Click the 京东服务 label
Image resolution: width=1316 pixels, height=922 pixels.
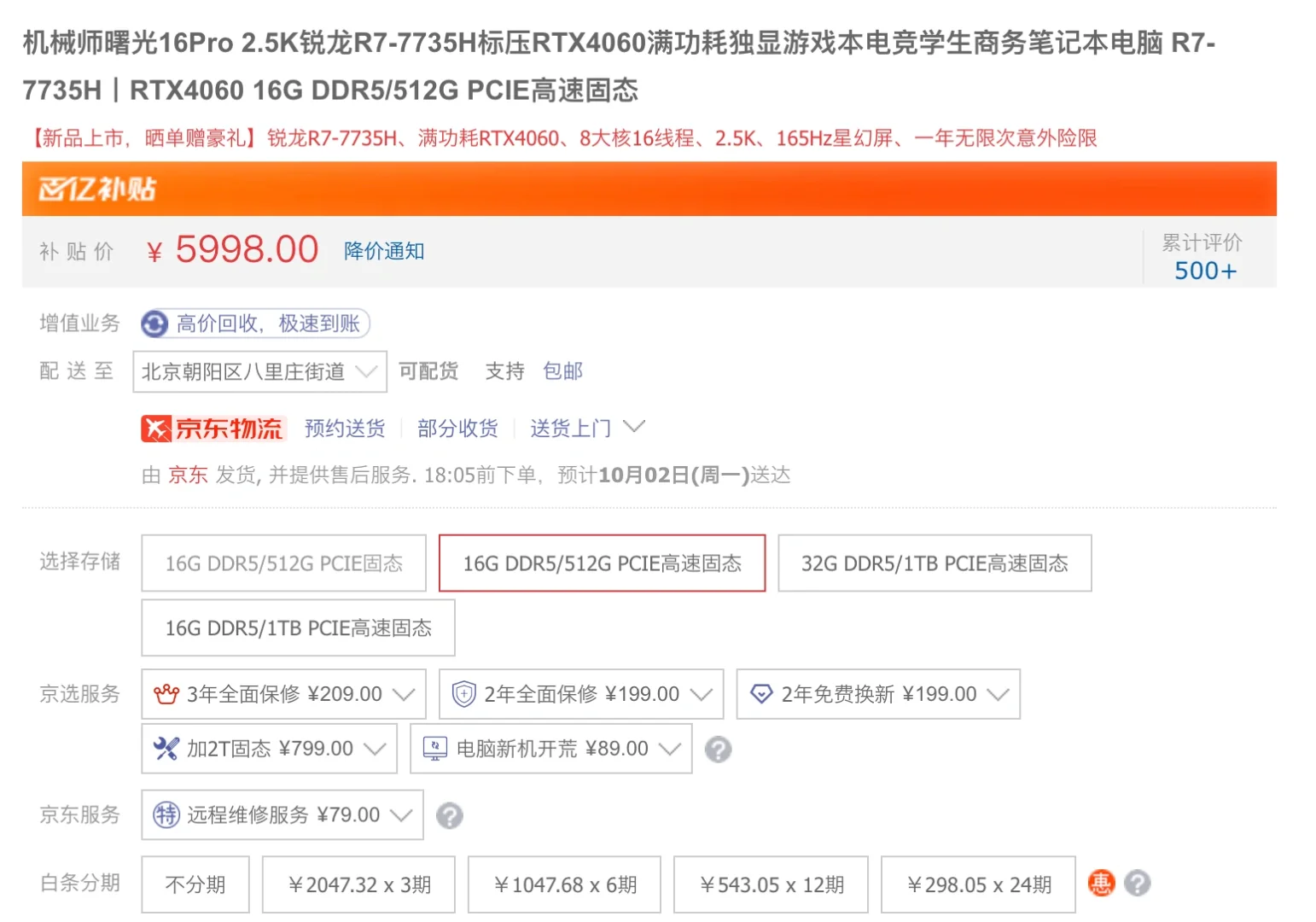[x=80, y=815]
